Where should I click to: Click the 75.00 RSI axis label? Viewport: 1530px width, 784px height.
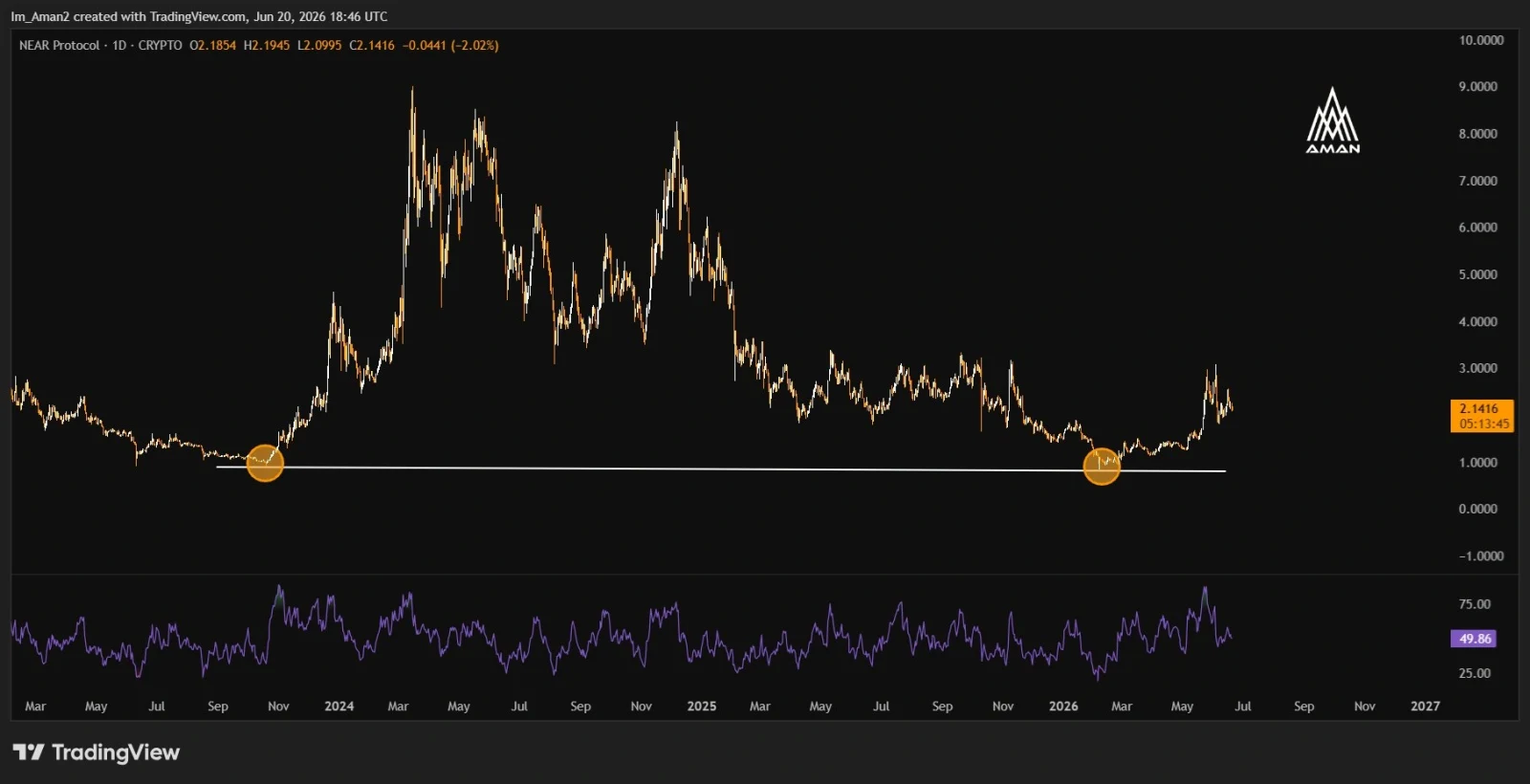click(x=1475, y=604)
